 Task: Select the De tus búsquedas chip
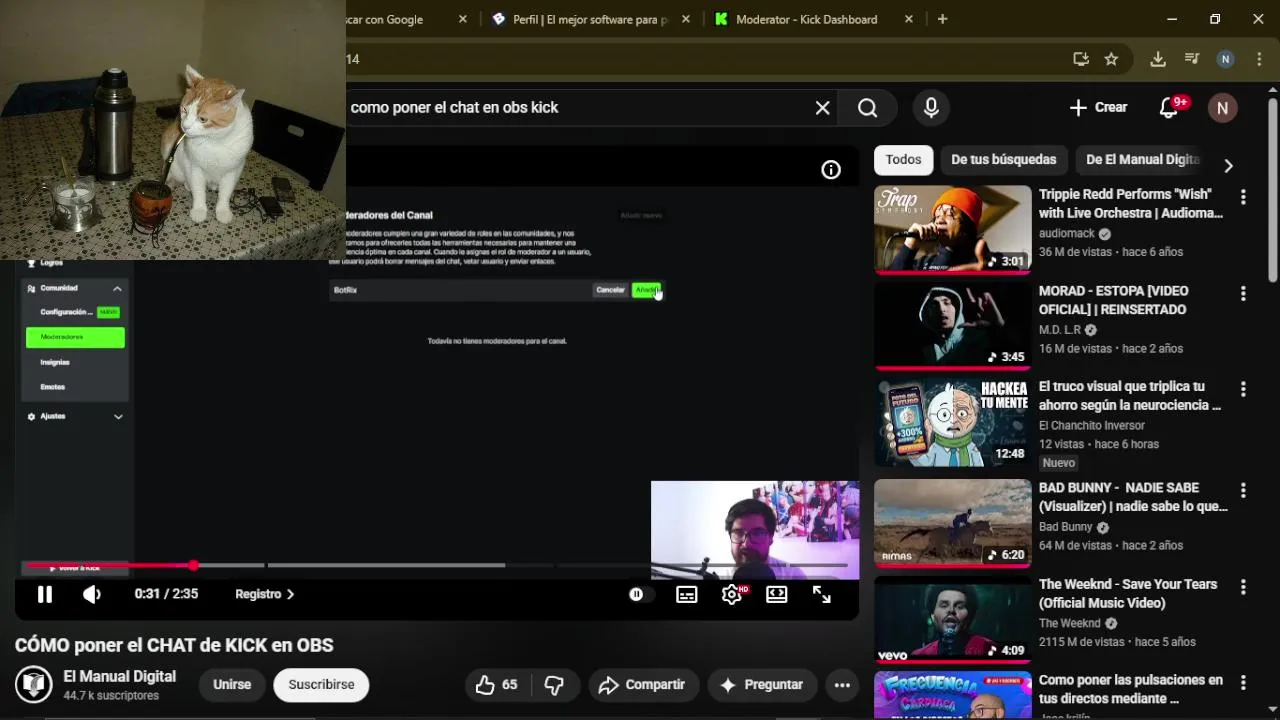click(1003, 160)
